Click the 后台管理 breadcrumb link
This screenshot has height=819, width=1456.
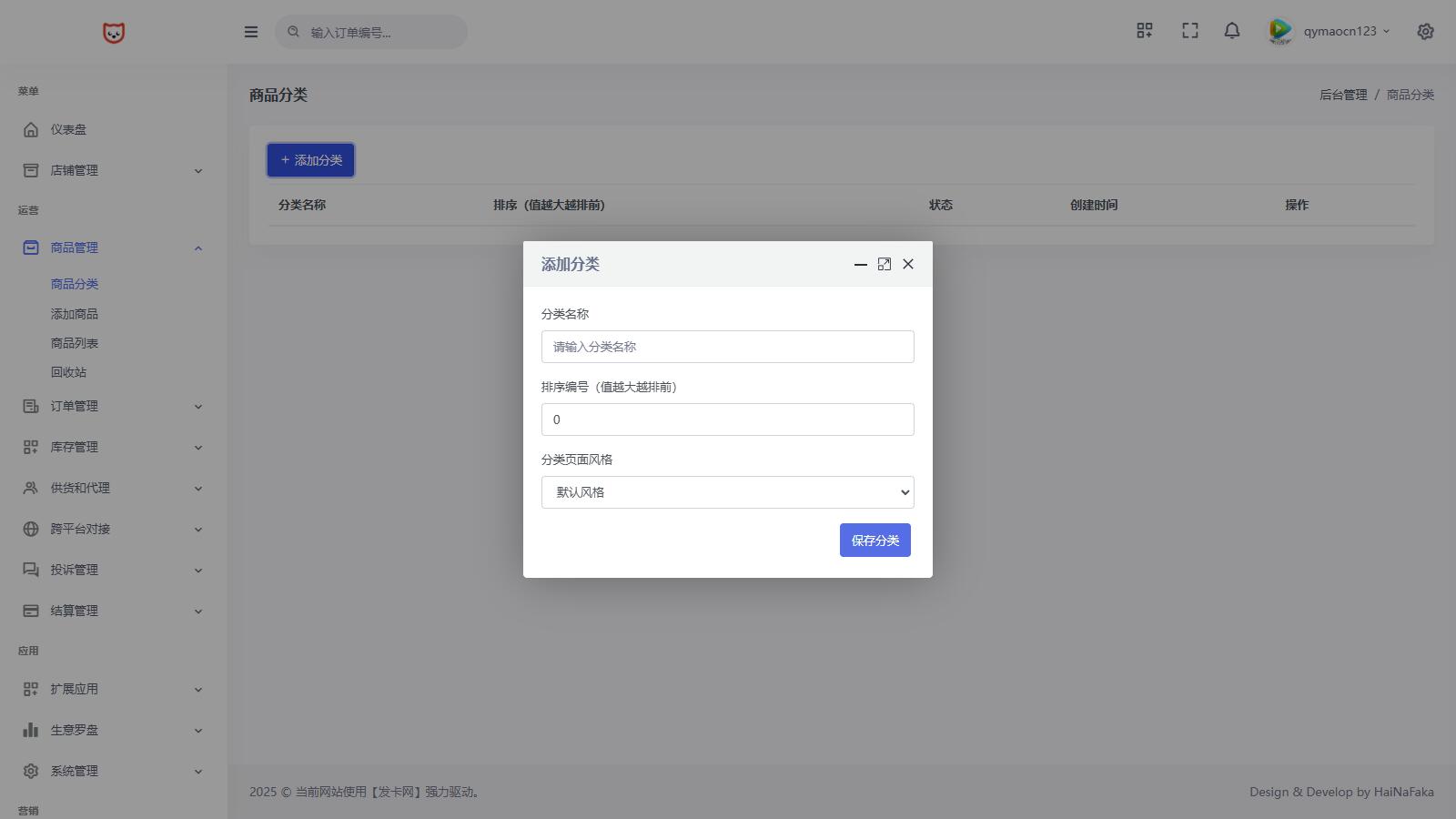pos(1343,95)
